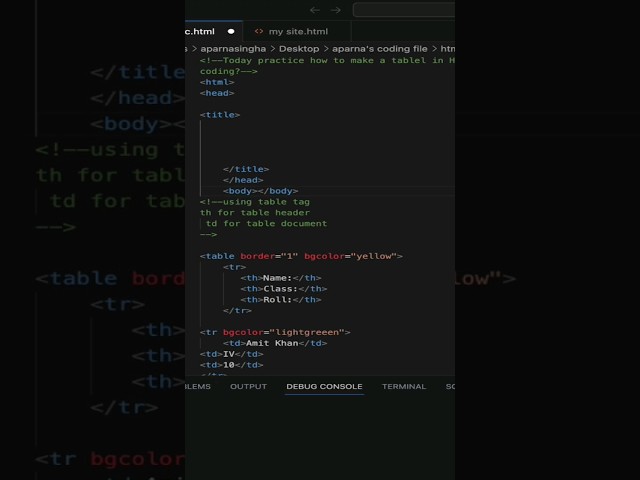Click the <th>Roll:</th> line
The height and width of the screenshot is (480, 640).
[x=281, y=300]
